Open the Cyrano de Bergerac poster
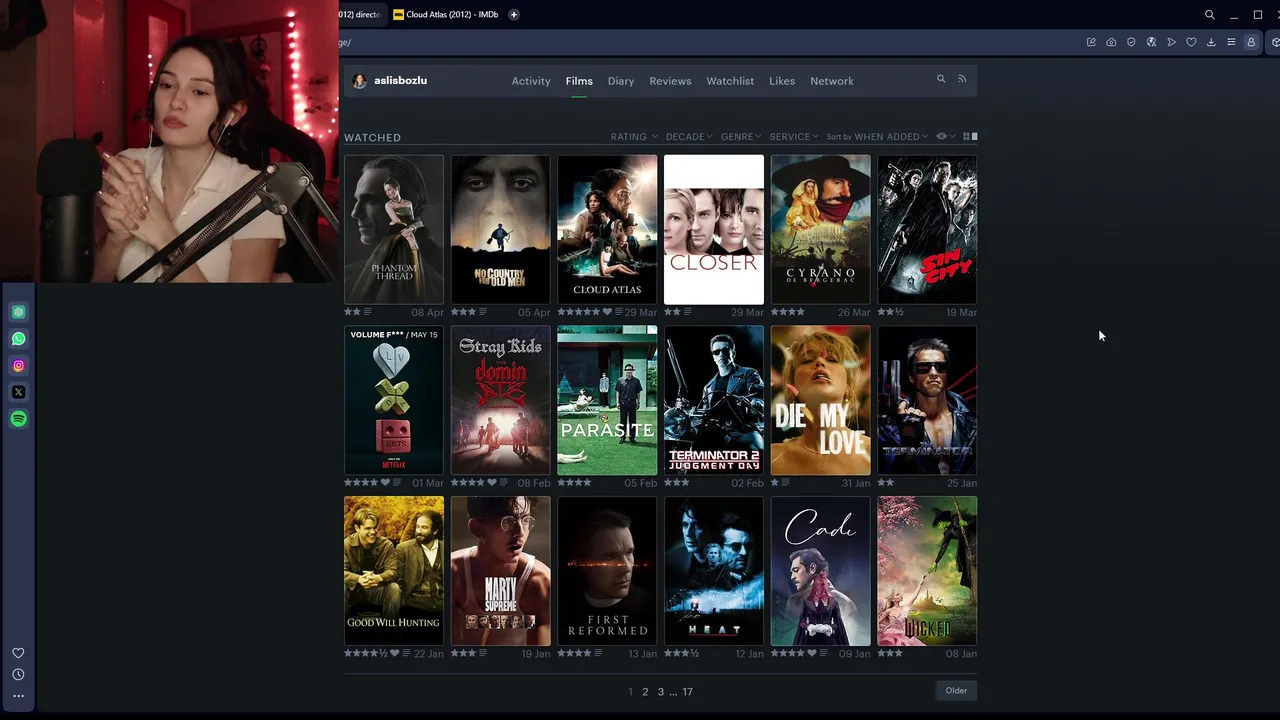1280x720 pixels. pos(821,229)
